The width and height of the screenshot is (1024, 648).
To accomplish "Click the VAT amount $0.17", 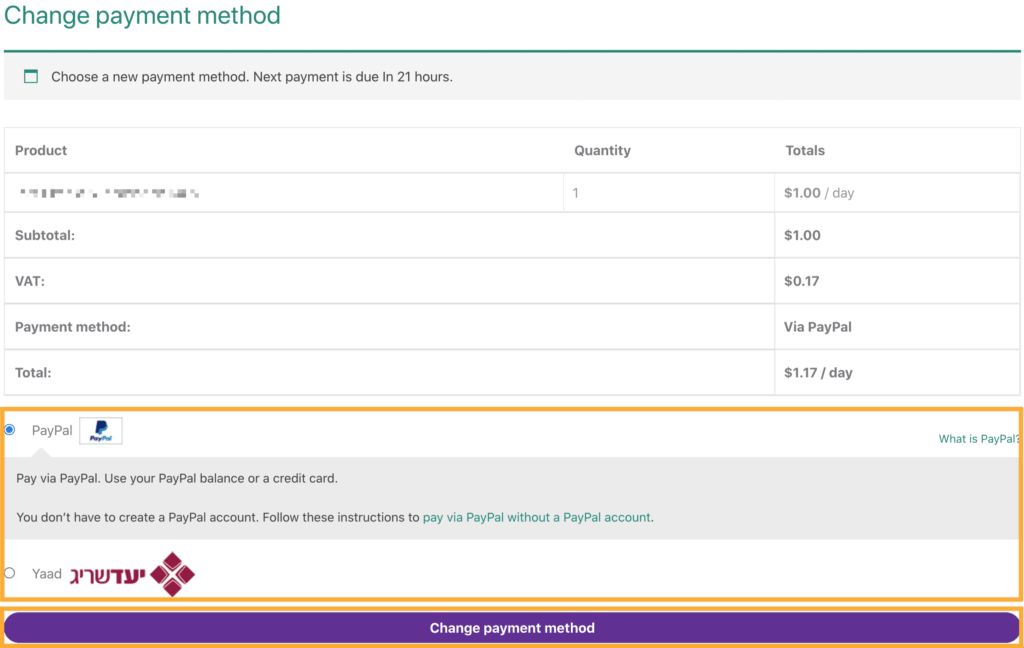I will coord(802,281).
